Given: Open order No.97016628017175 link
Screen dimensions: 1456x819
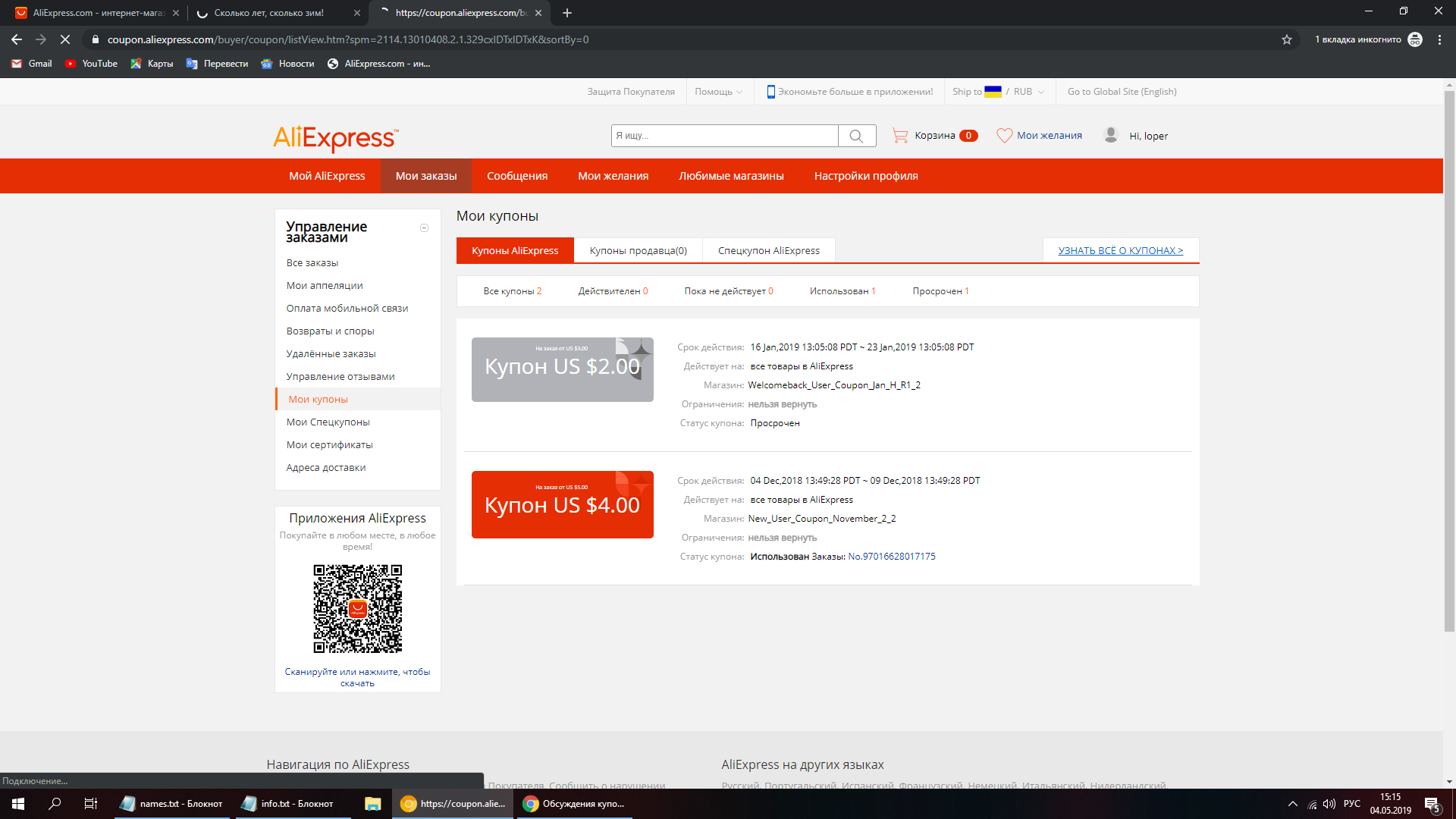Looking at the screenshot, I should (x=892, y=557).
